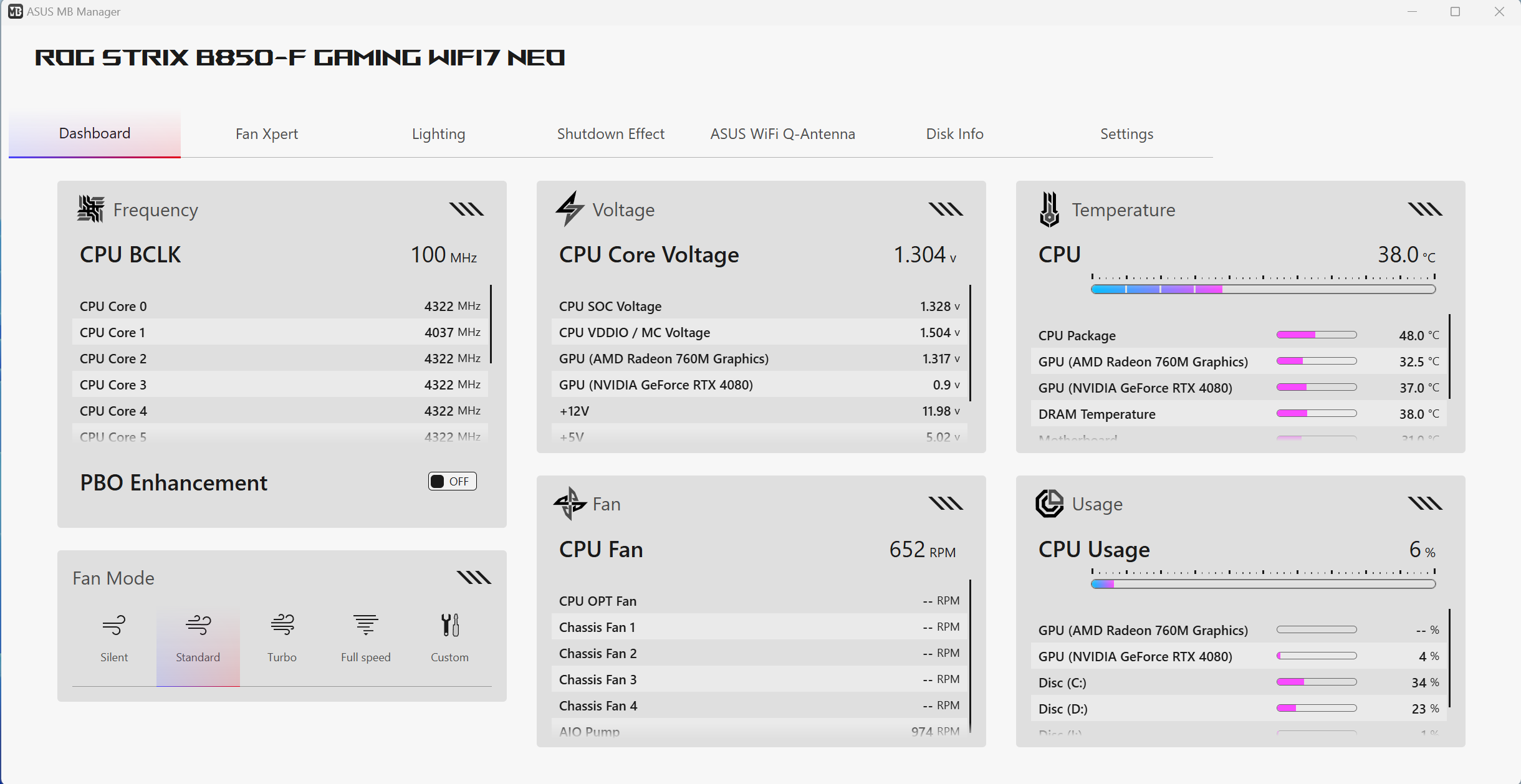
Task: Click the Voltage list scrollbar
Action: (x=971, y=343)
